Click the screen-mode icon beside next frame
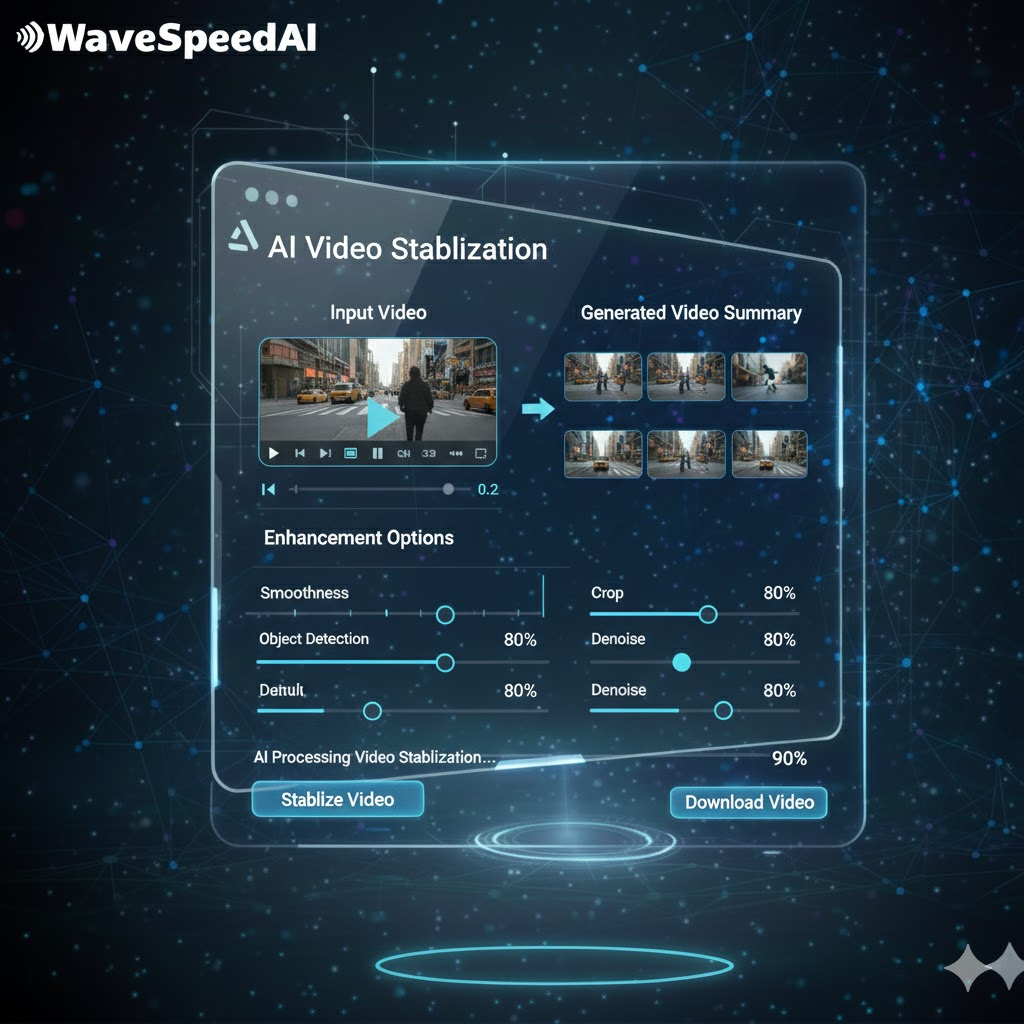Image resolution: width=1024 pixels, height=1024 pixels. click(351, 453)
